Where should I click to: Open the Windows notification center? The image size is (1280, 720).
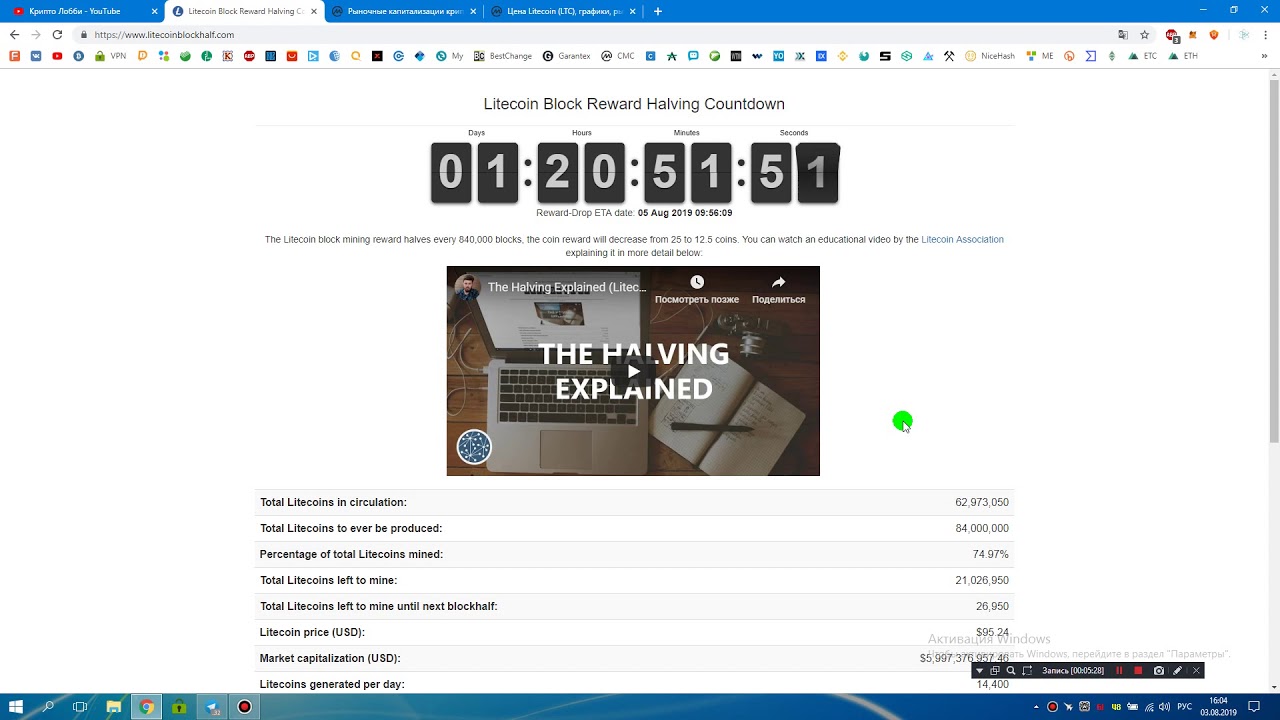[1254, 707]
